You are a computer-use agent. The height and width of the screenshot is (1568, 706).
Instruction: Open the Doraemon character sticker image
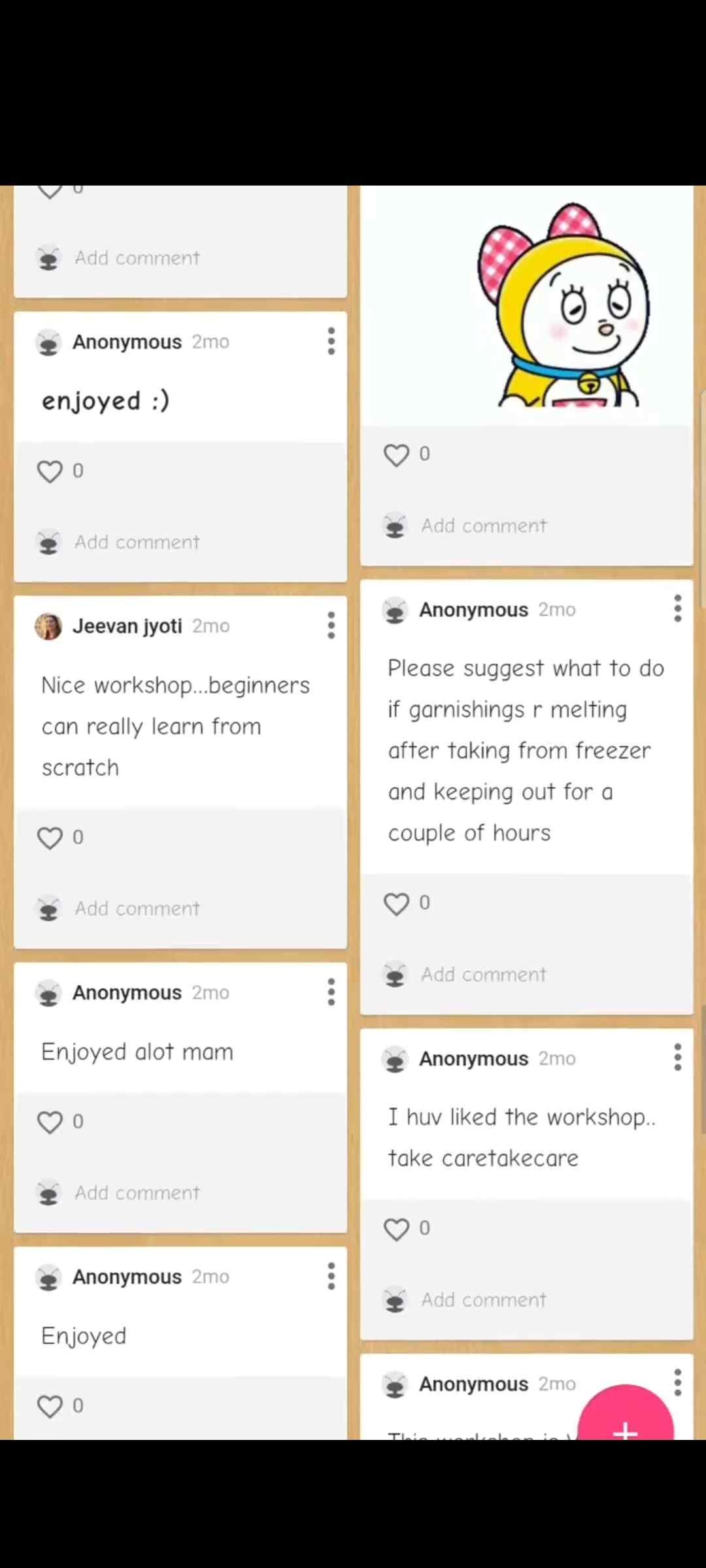[x=562, y=307]
